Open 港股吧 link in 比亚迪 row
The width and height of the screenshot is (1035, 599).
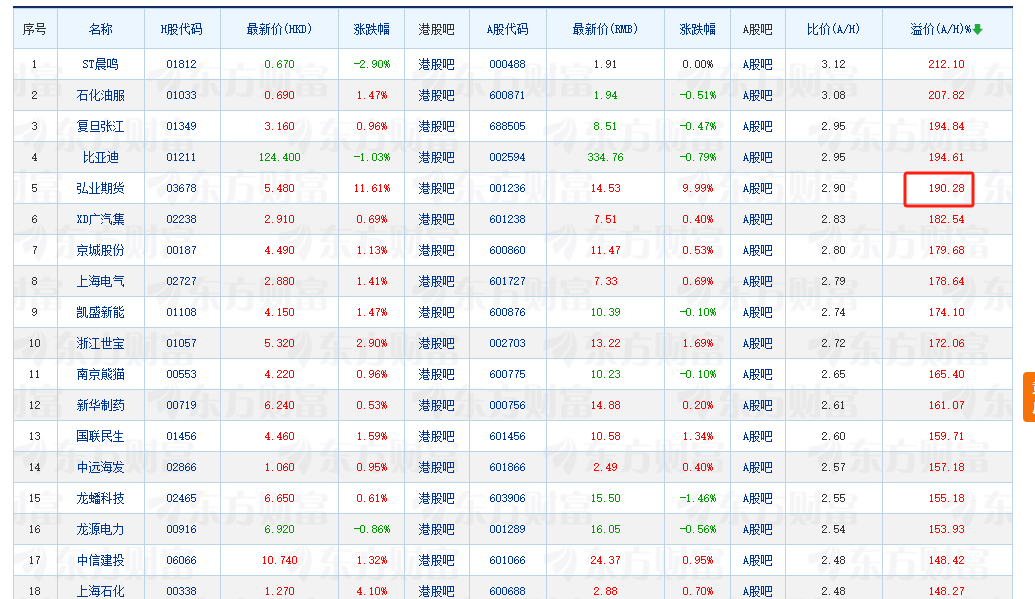[436, 157]
